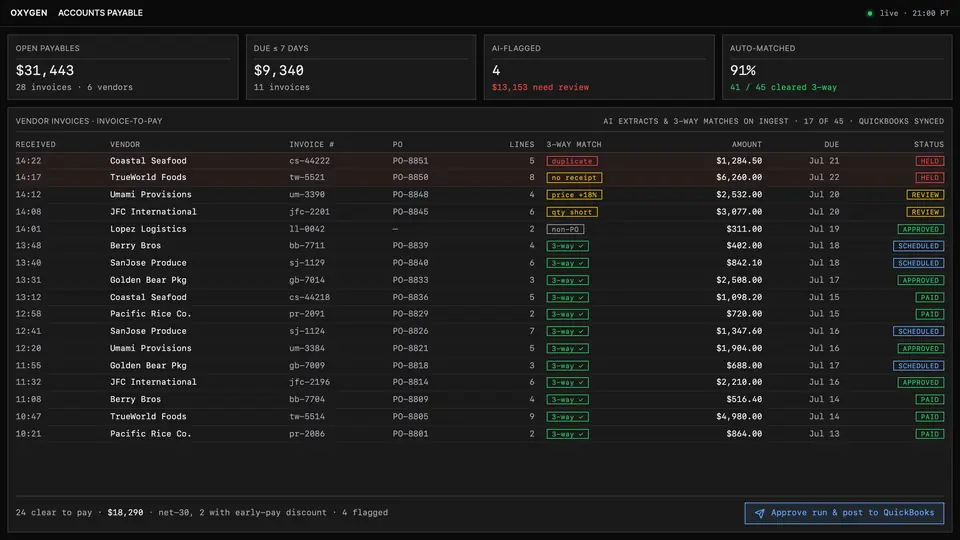Sort by the Due column header
960x540 pixels.
coord(831,144)
